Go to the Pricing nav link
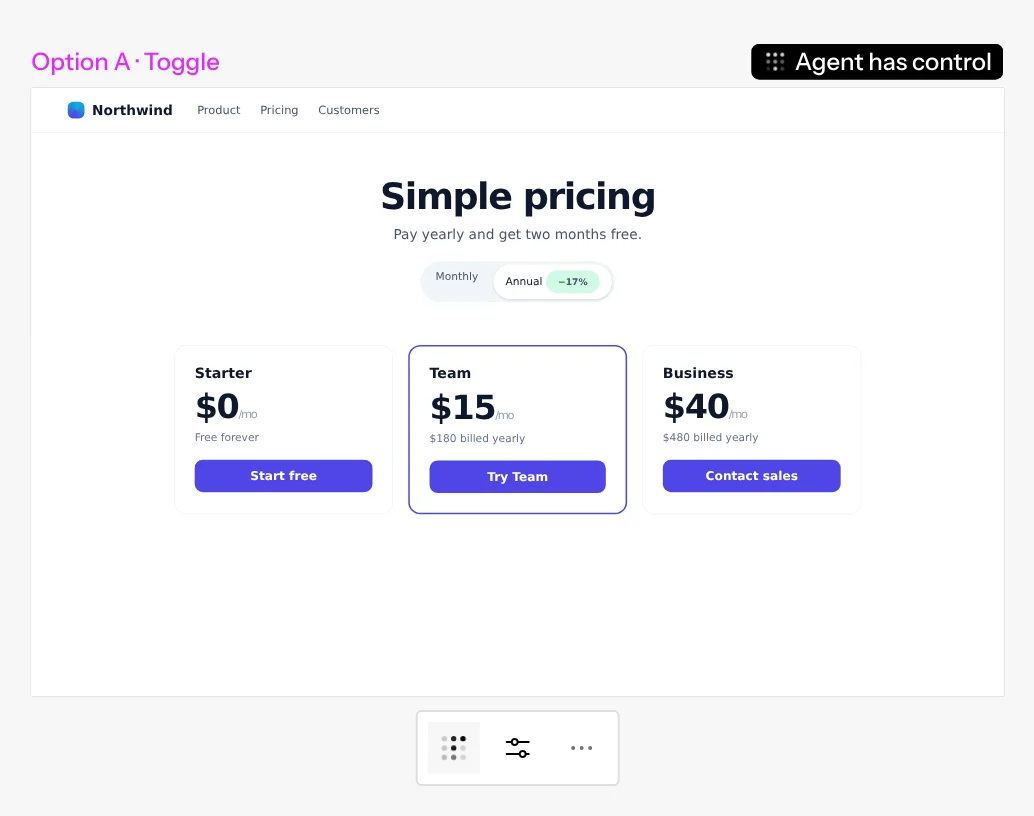This screenshot has height=816, width=1034. click(279, 110)
